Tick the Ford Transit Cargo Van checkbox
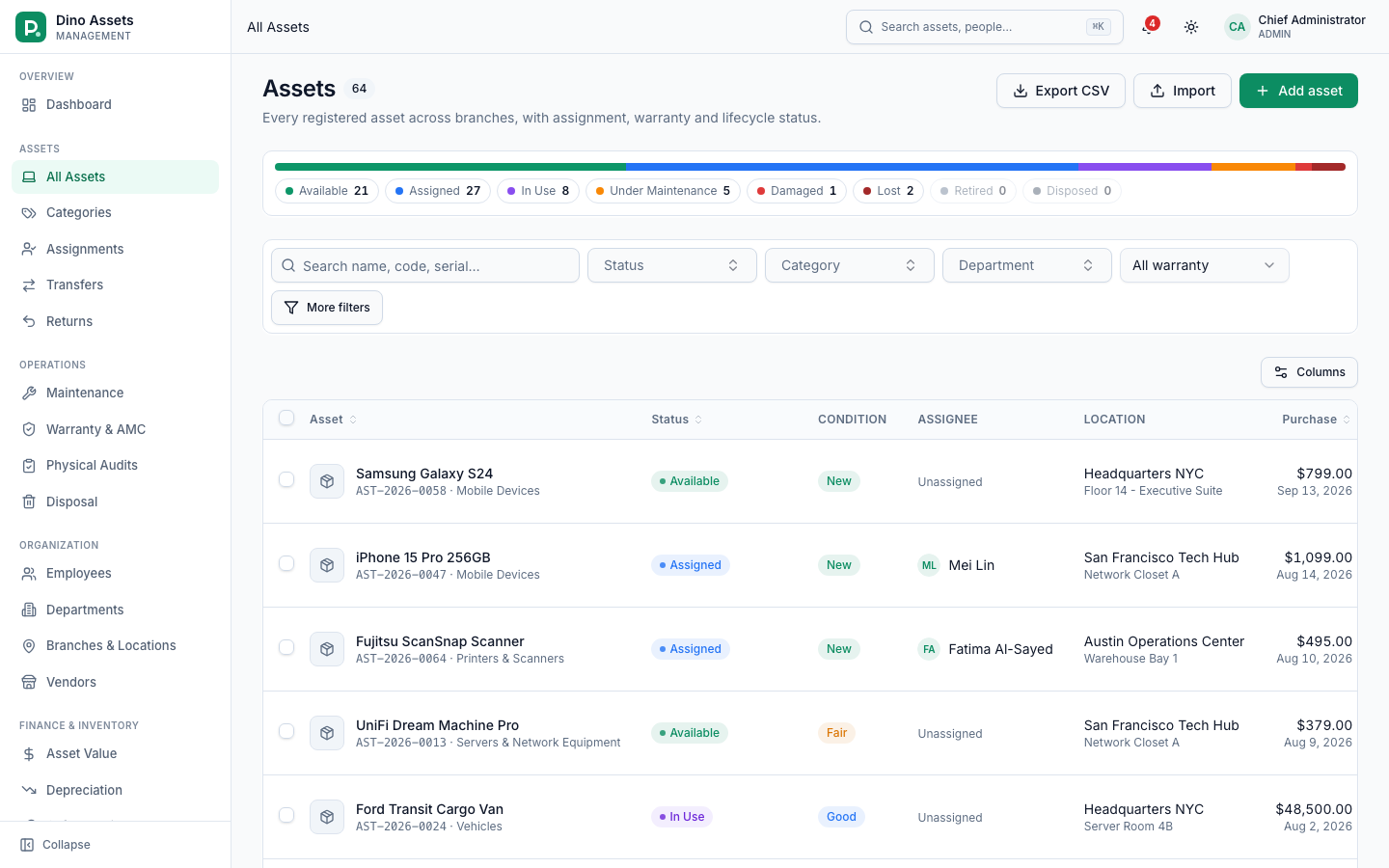 click(x=286, y=815)
